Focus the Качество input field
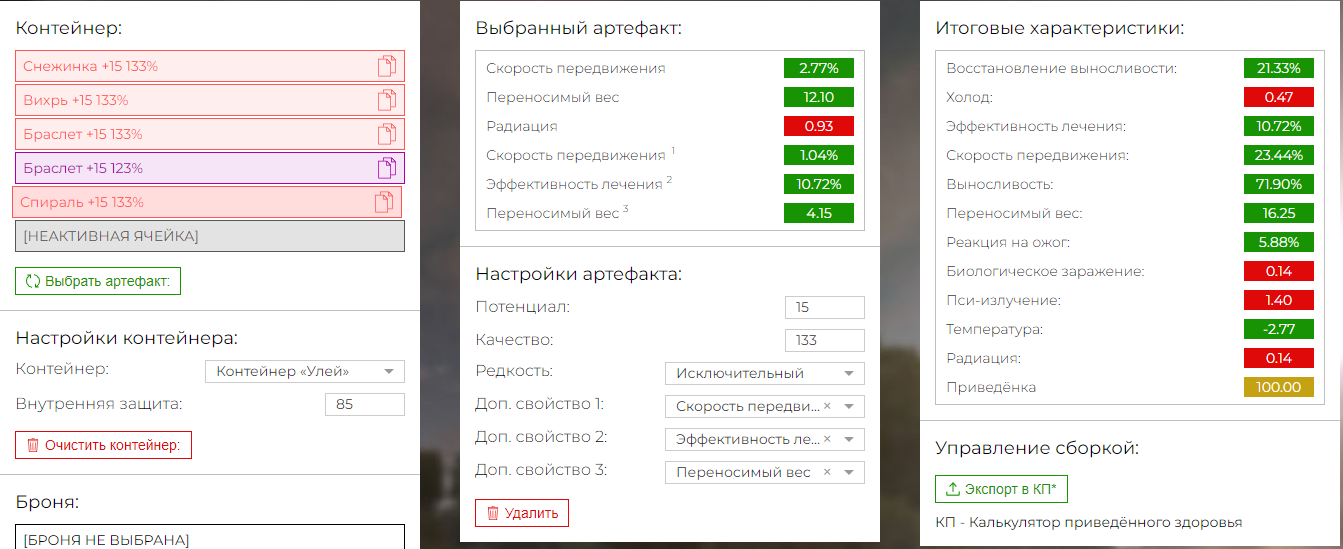The width and height of the screenshot is (1343, 549). [825, 340]
